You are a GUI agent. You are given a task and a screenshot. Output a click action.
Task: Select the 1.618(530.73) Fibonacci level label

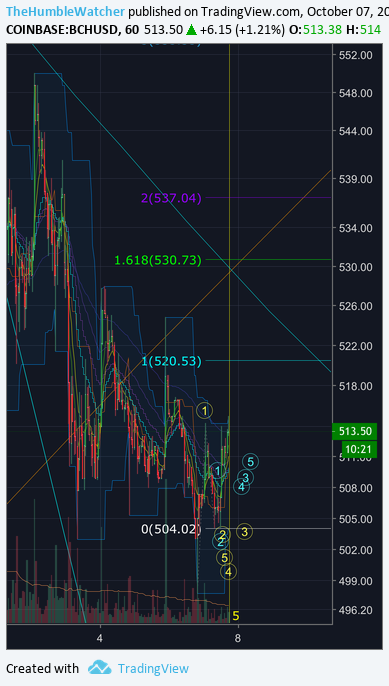pyautogui.click(x=158, y=260)
